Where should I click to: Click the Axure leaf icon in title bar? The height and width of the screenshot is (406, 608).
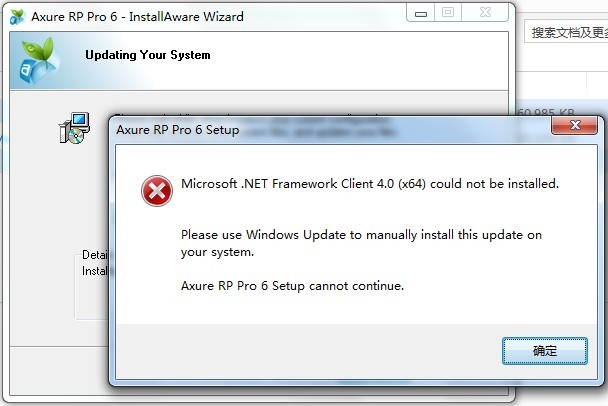(17, 17)
